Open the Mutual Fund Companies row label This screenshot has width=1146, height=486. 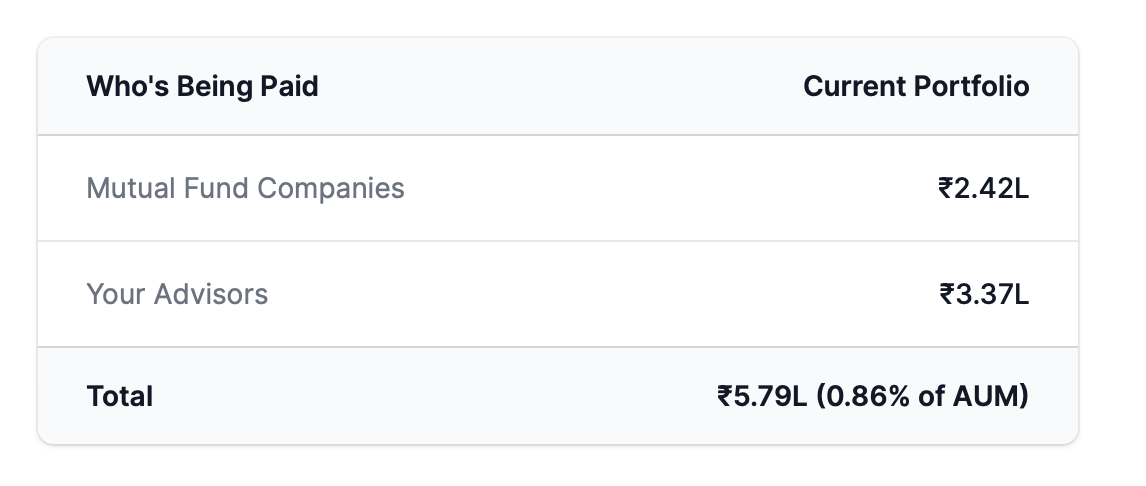pos(246,189)
